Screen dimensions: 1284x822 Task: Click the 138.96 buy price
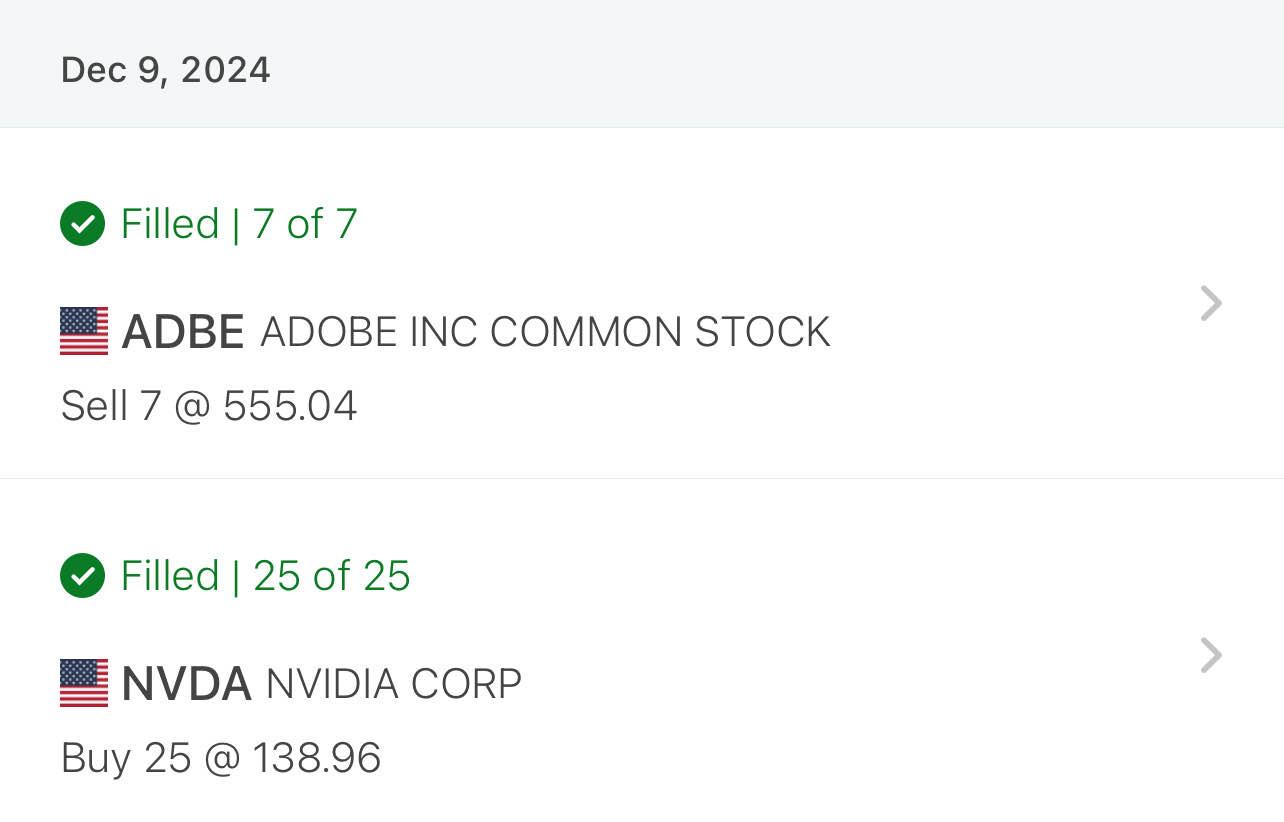pos(316,759)
